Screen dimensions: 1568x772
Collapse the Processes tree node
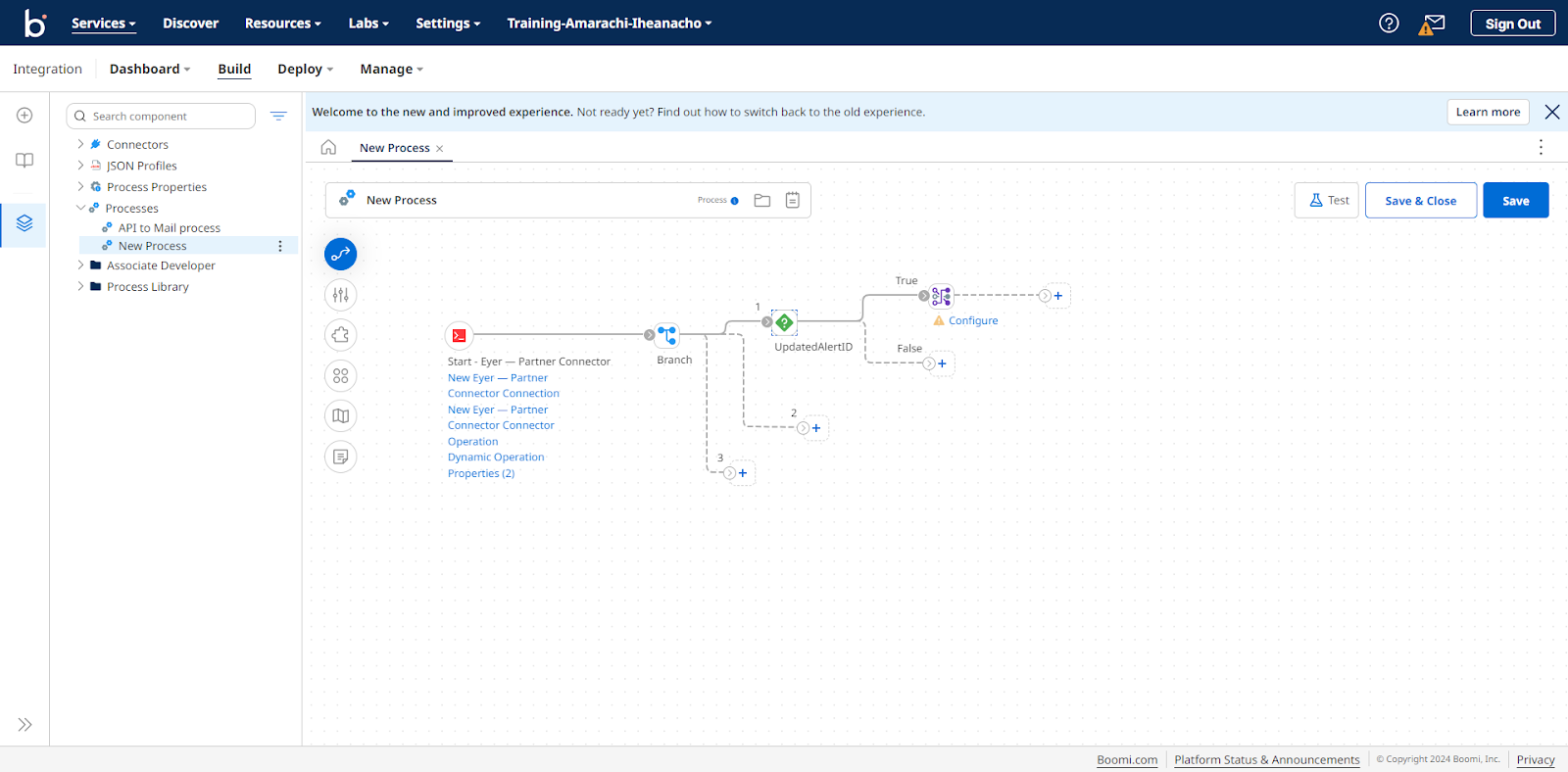click(x=81, y=208)
